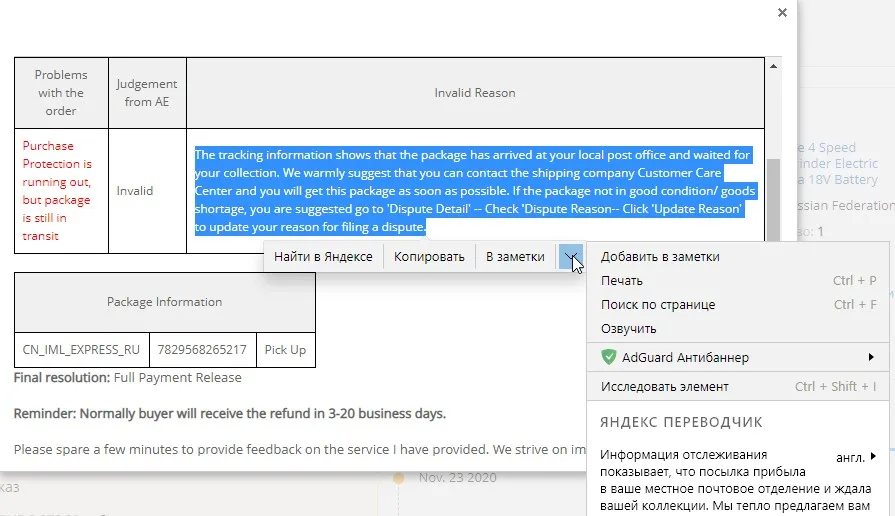This screenshot has height=516, width=895.
Task: Click translated Russian text in Яндекс Переводчик
Action: click(735, 481)
